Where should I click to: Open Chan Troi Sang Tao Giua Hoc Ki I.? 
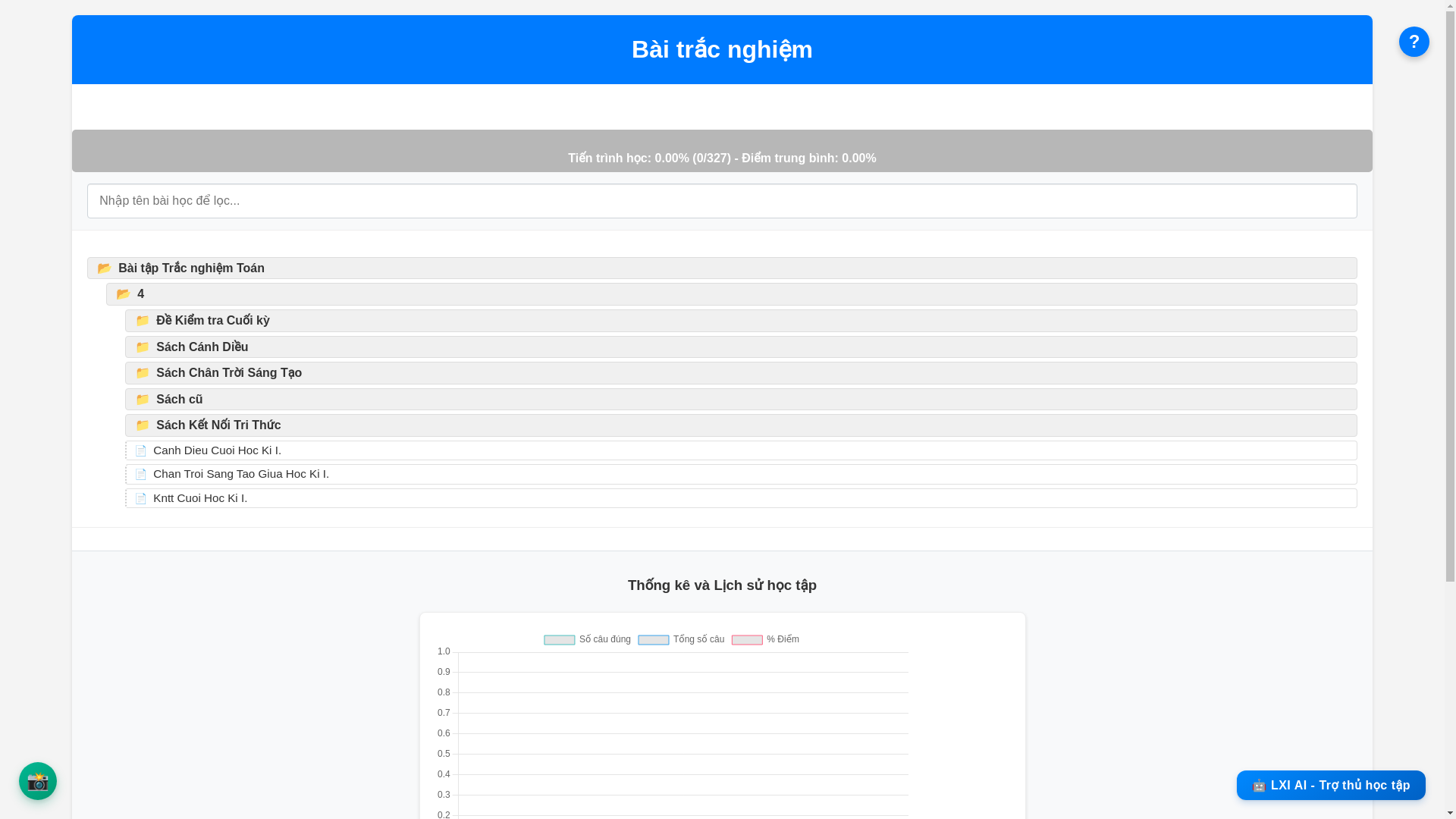click(x=741, y=474)
